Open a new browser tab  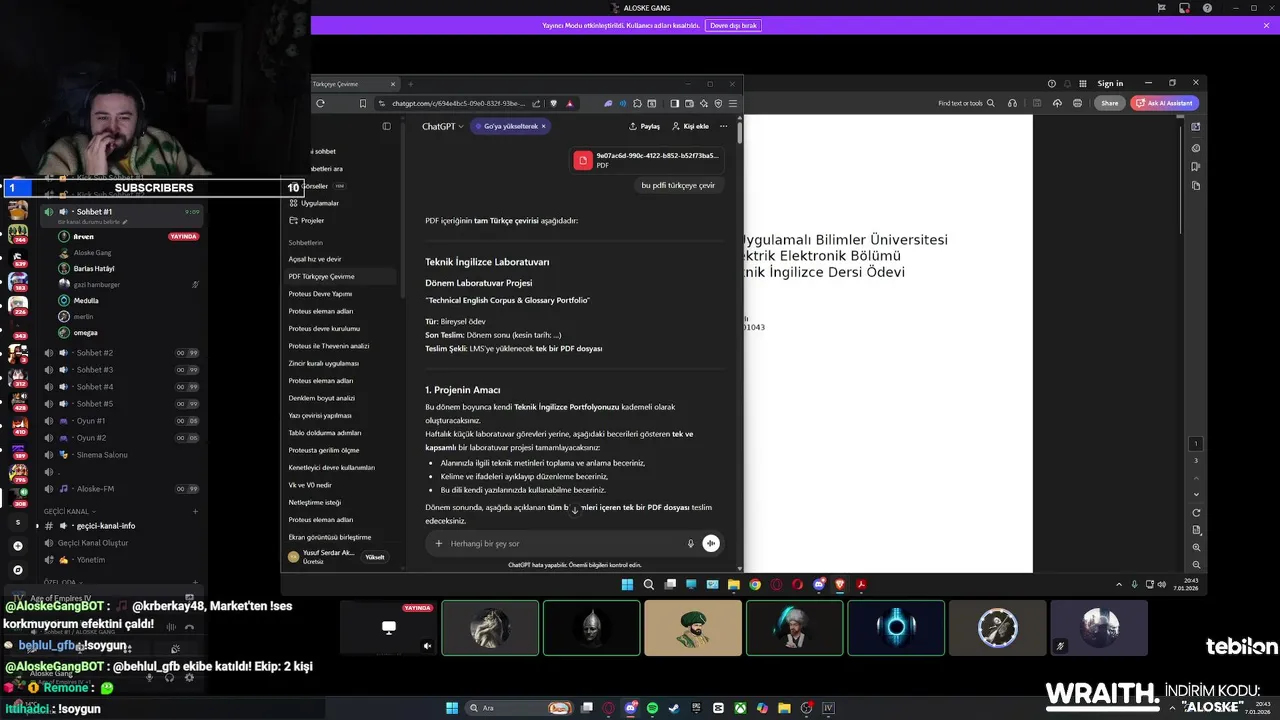point(410,84)
